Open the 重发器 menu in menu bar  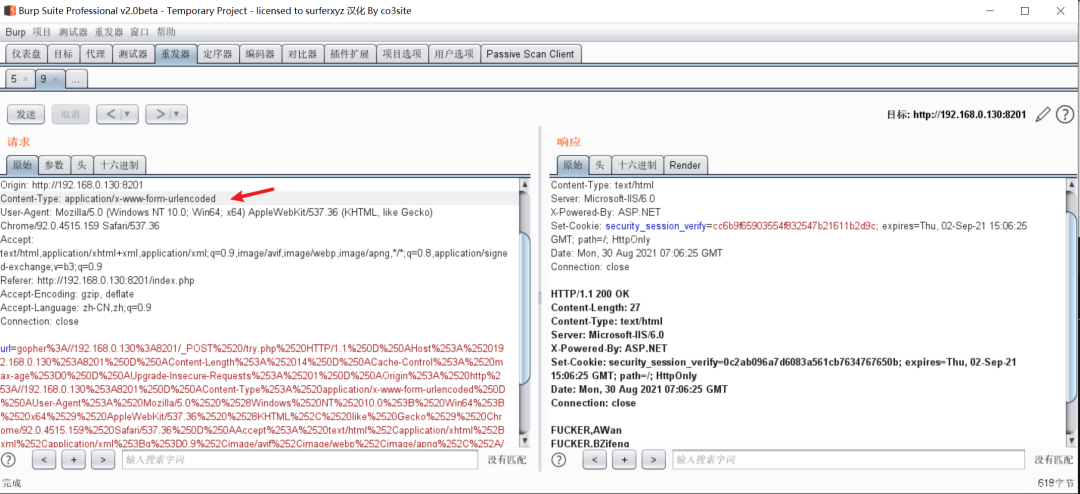(109, 32)
